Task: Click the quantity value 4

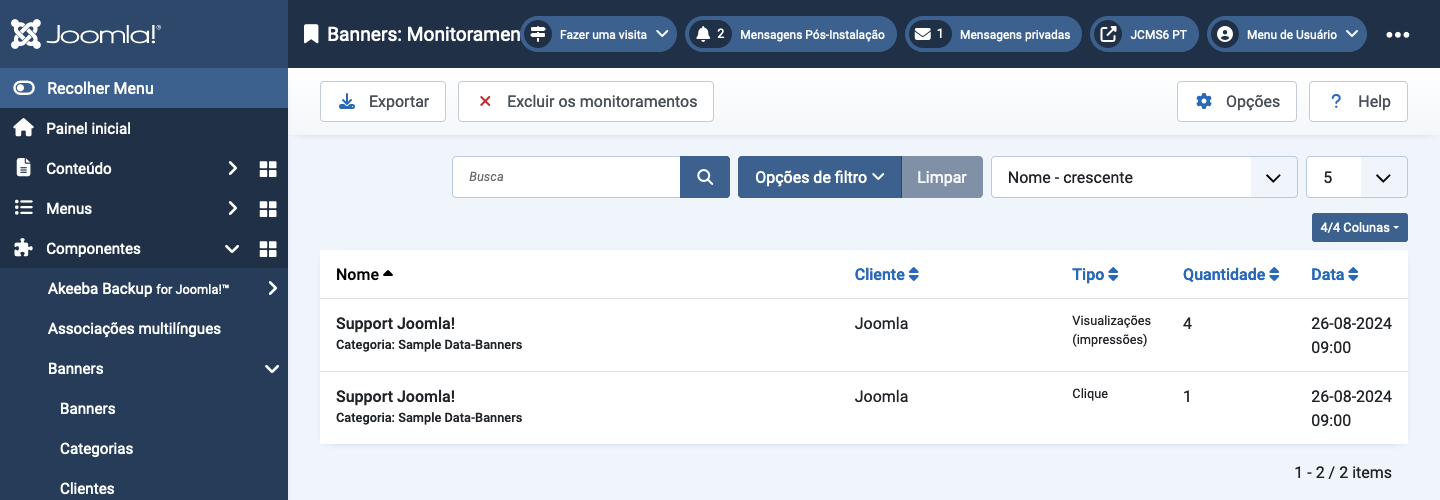Action: click(x=1188, y=323)
